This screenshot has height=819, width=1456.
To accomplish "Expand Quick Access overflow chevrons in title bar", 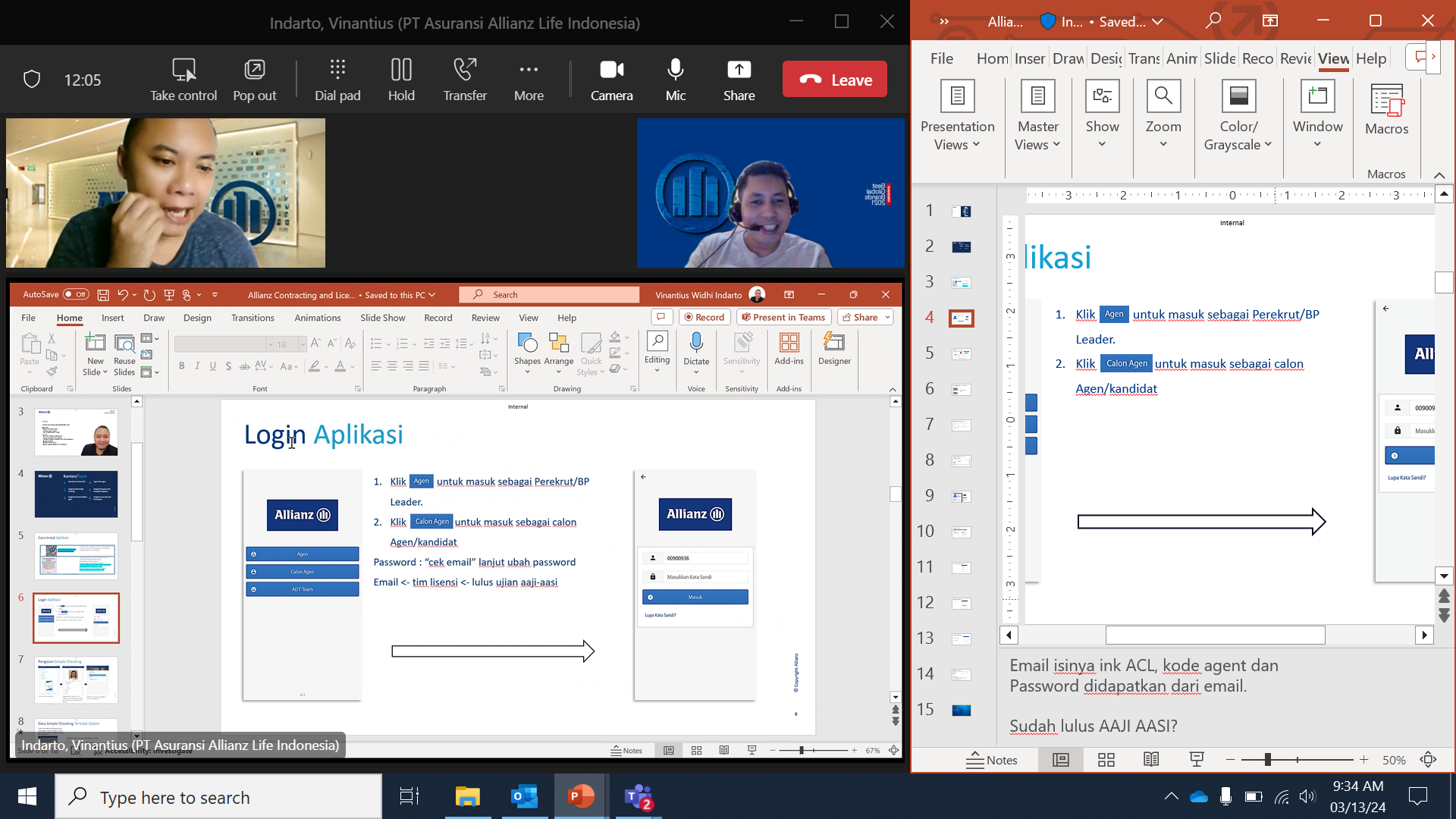I will (x=944, y=21).
